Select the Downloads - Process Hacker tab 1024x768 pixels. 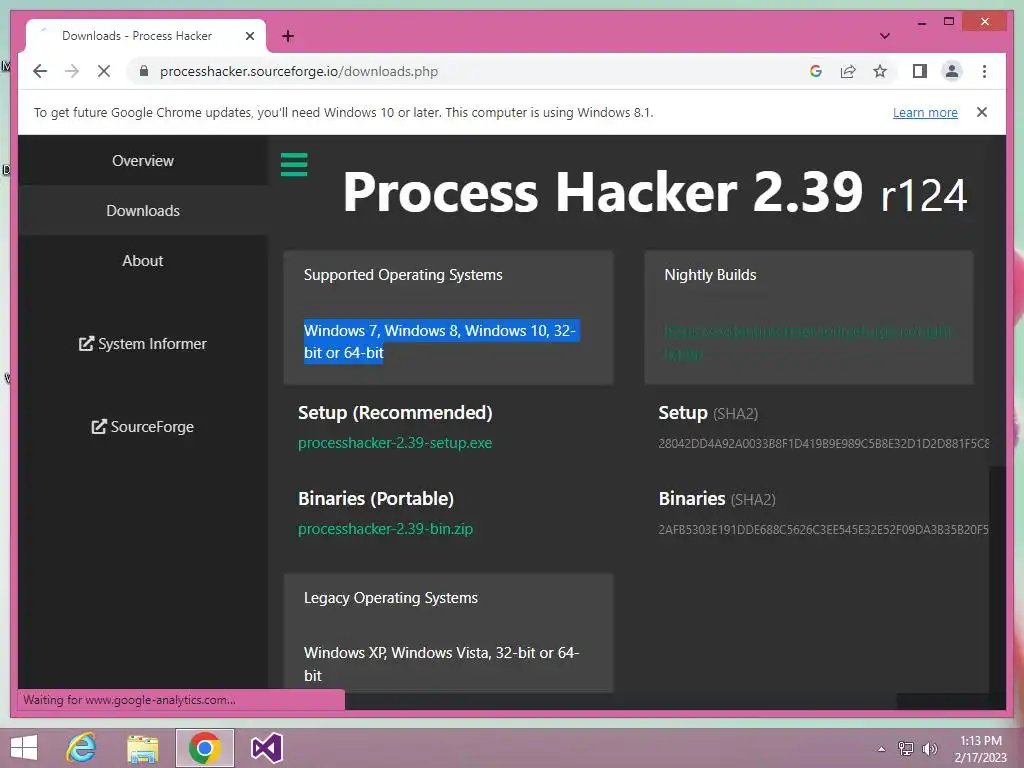click(x=146, y=36)
